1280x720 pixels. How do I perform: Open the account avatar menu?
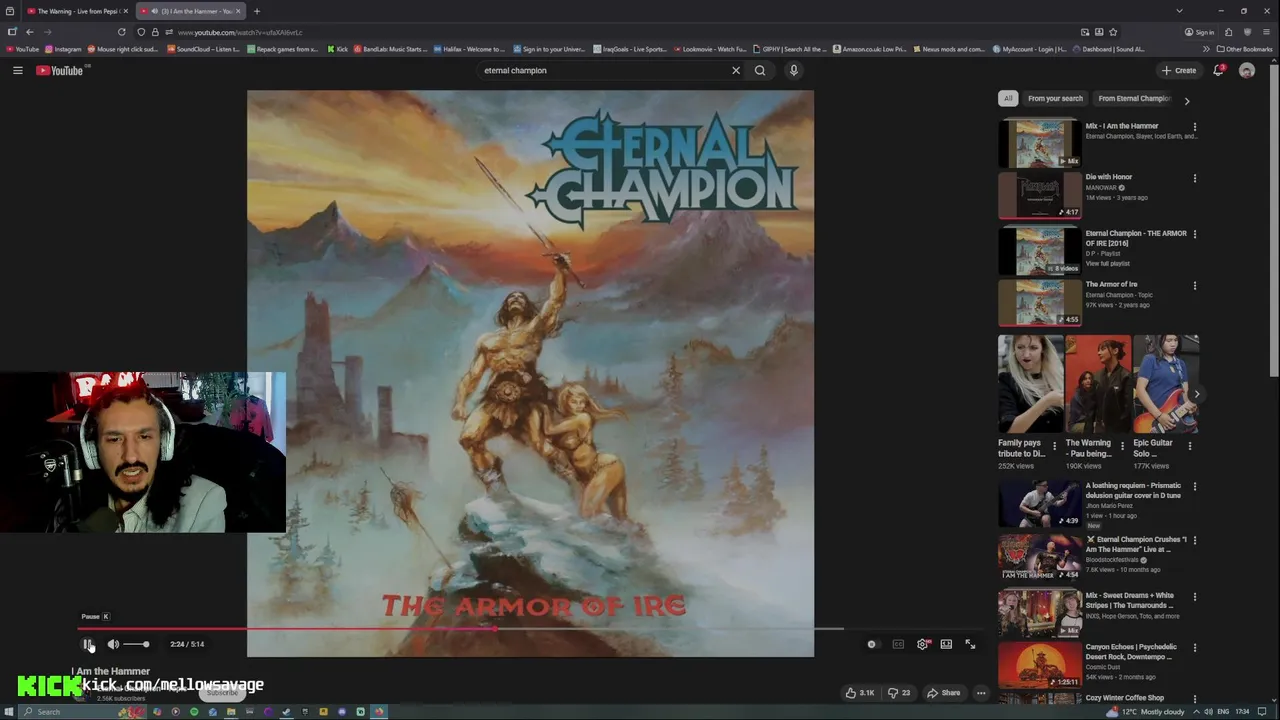click(1247, 70)
